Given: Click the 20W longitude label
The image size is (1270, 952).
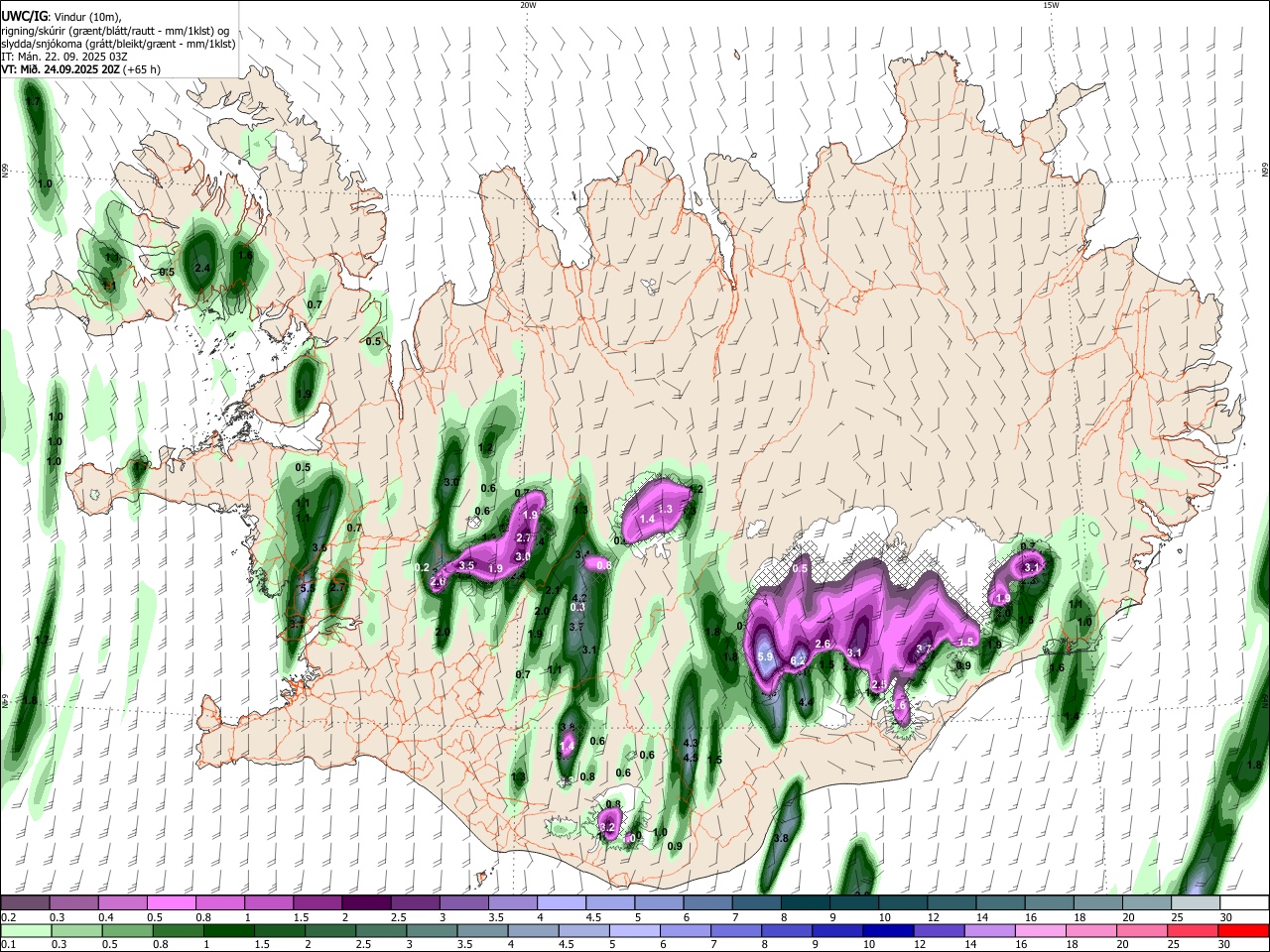Looking at the screenshot, I should point(528,5).
